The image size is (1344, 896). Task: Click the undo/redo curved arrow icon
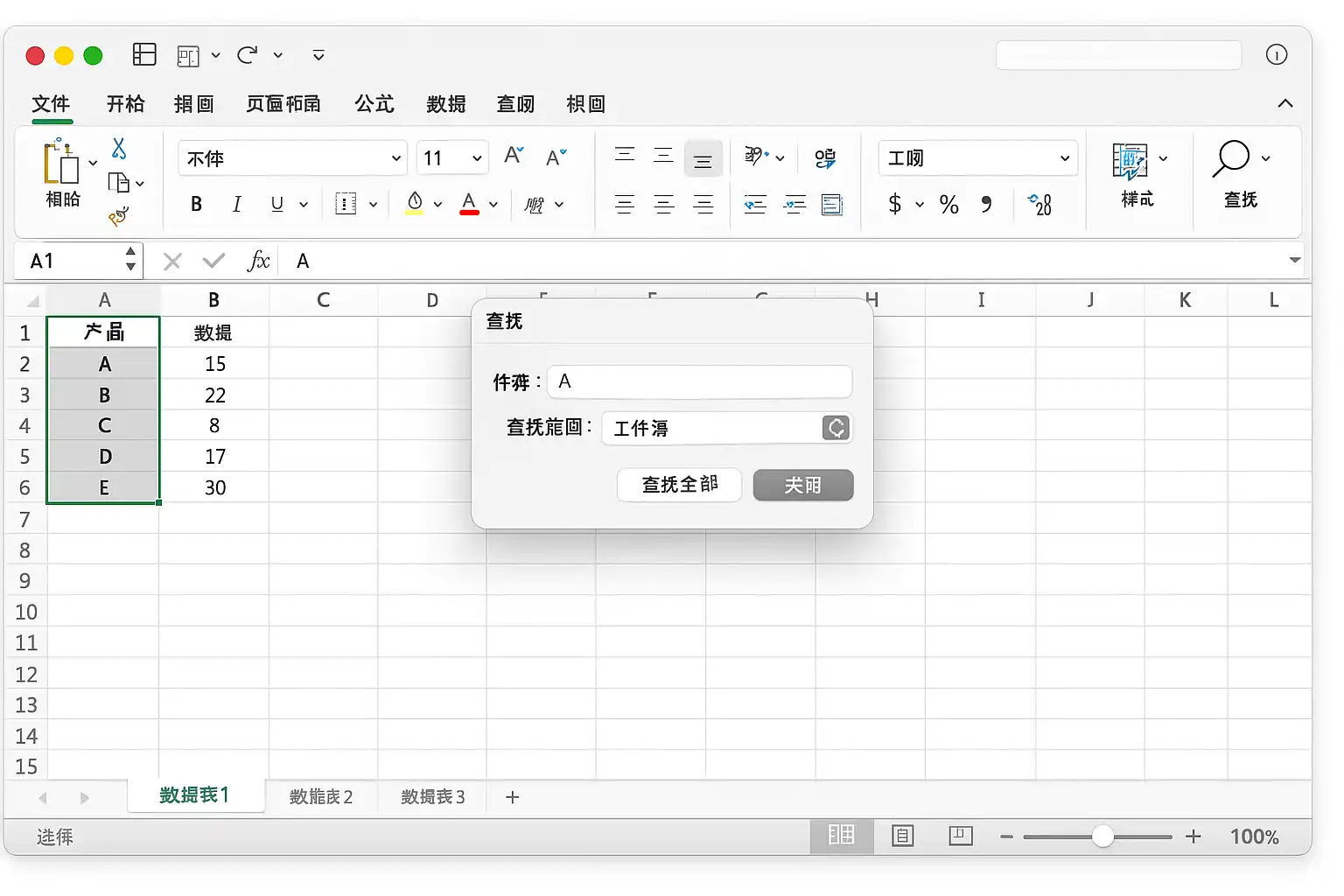[248, 55]
